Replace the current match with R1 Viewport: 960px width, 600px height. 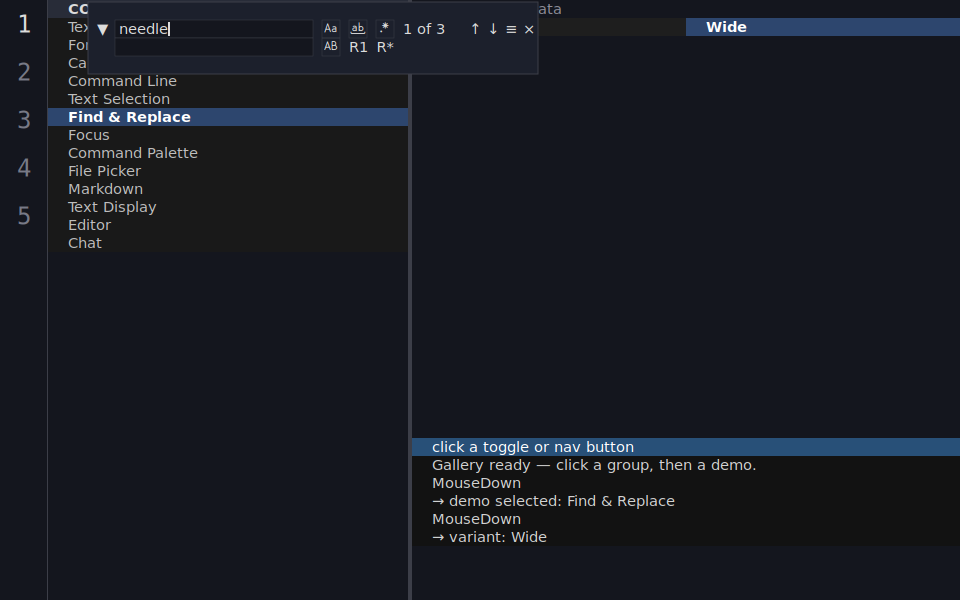pos(358,47)
